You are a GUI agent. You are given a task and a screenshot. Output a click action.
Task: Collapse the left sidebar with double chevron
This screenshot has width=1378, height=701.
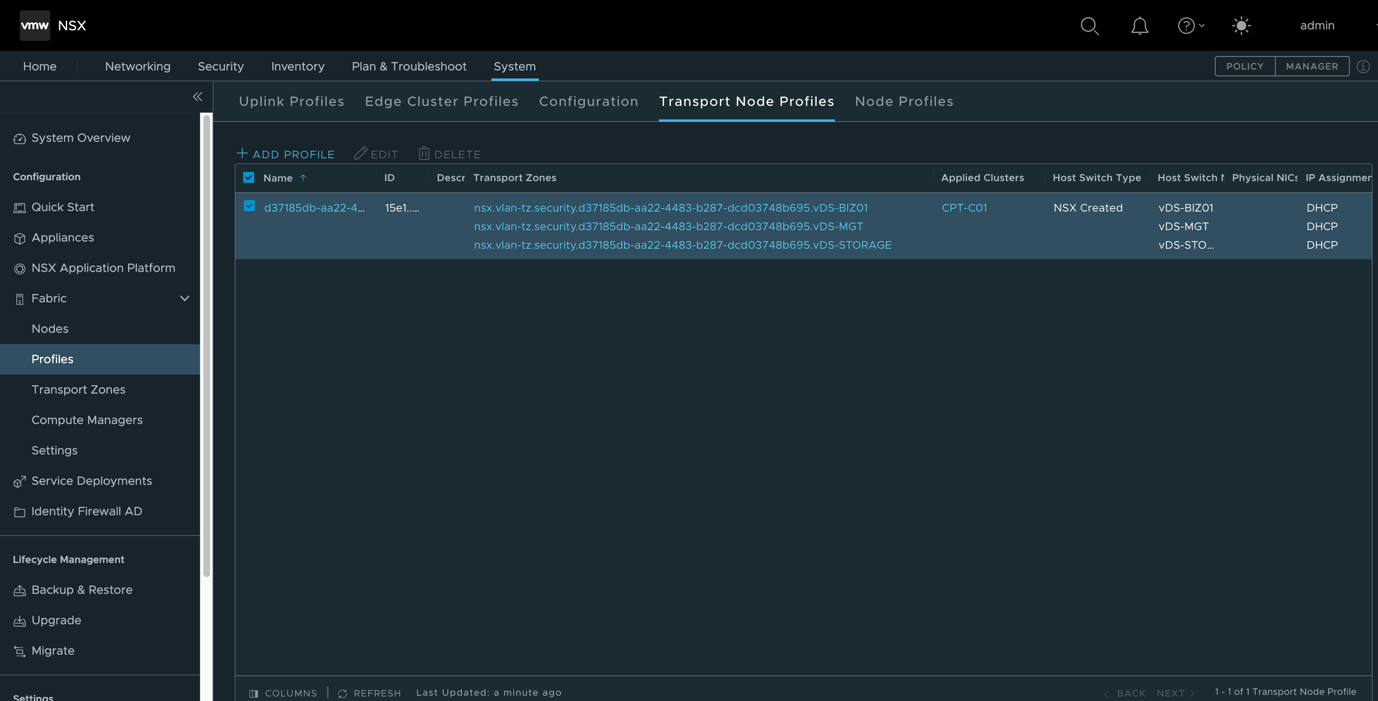click(197, 97)
